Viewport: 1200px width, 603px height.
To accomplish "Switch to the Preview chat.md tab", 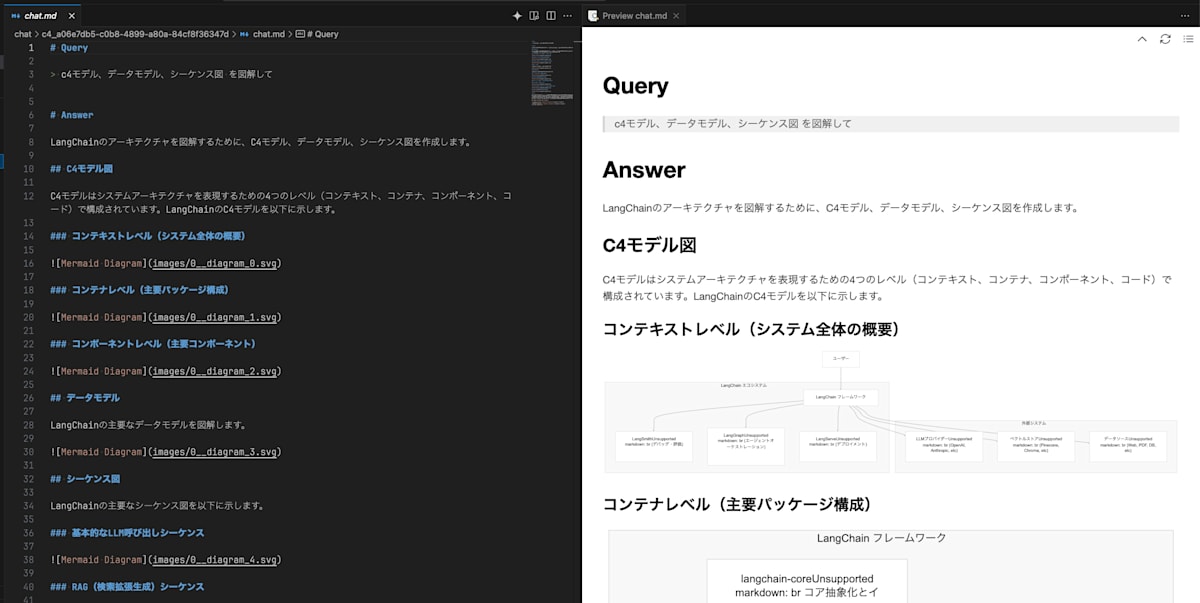I will click(x=634, y=16).
